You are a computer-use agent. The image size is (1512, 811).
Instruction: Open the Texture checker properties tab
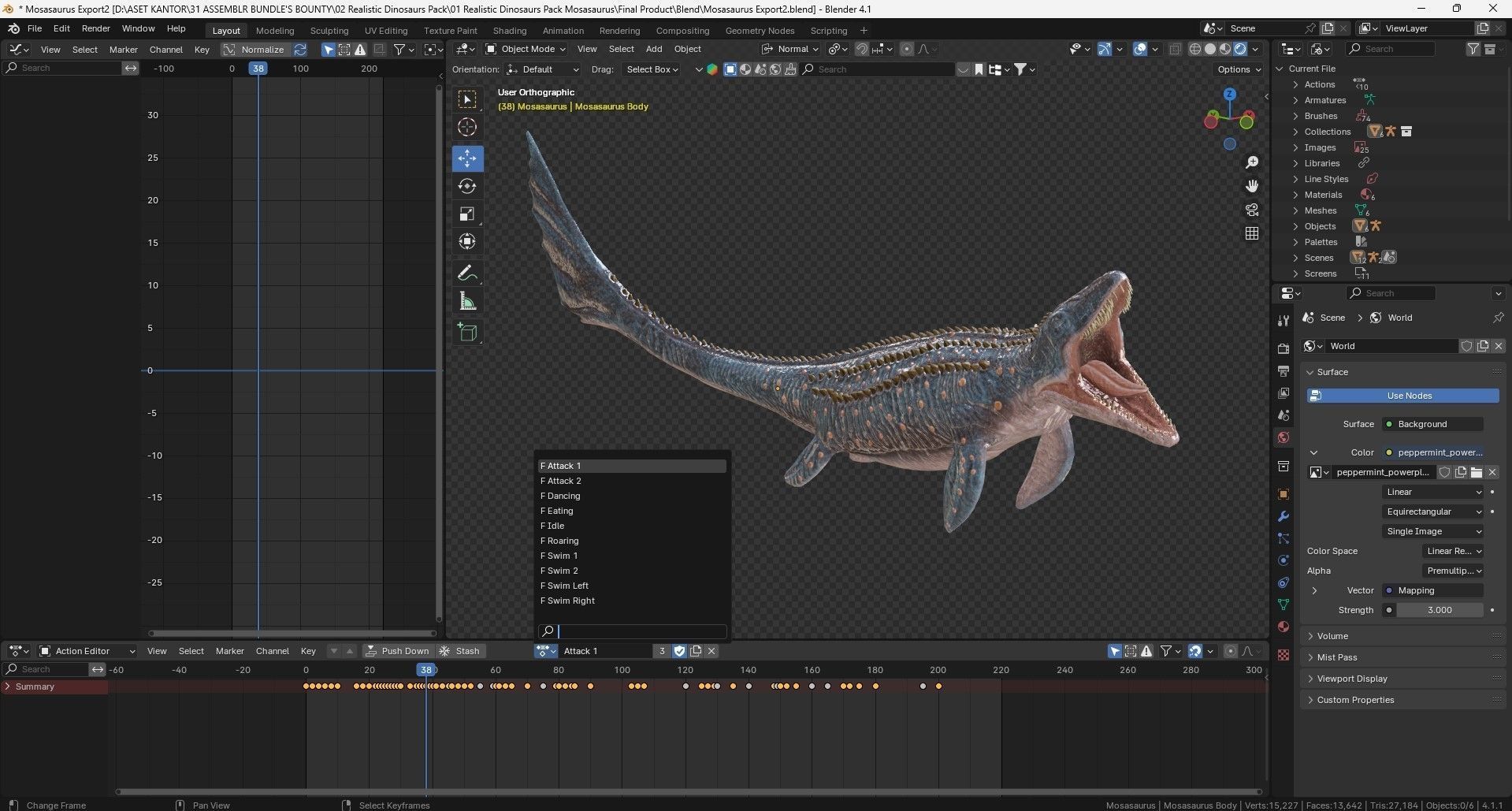tap(1284, 655)
